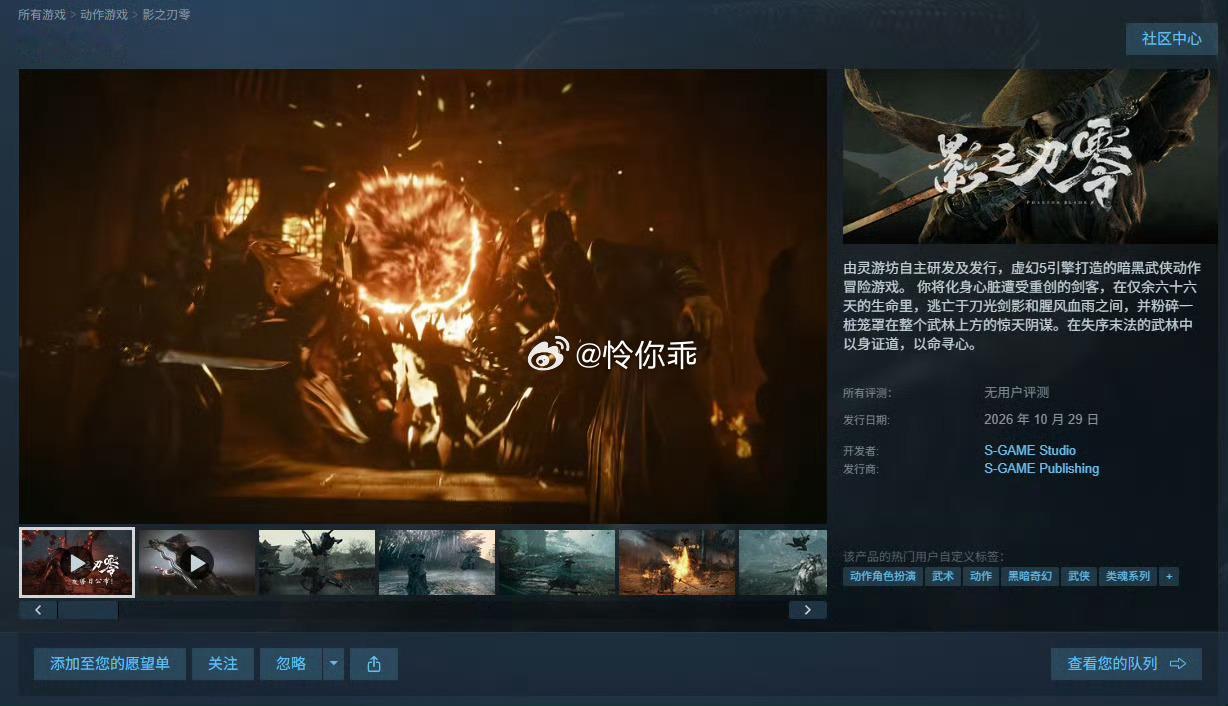Click the plus button after tags

pyautogui.click(x=1168, y=577)
